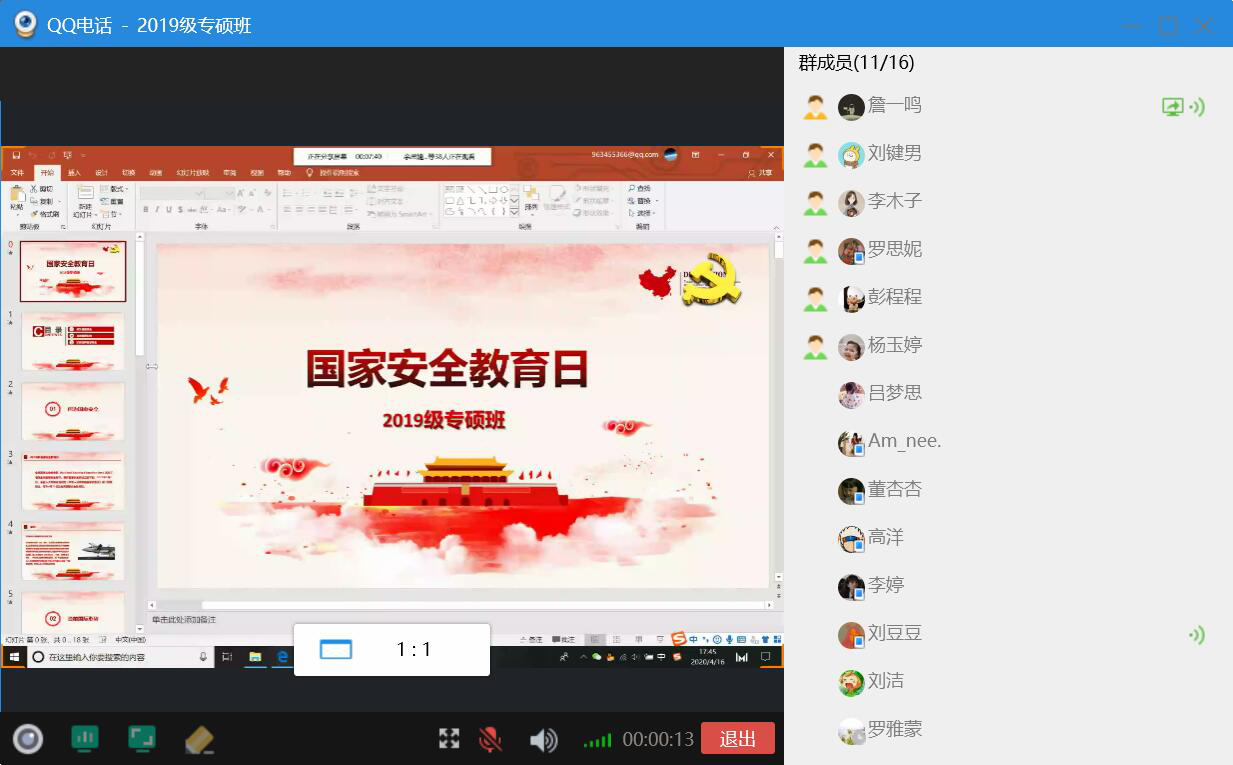Open 李木子's avatar in member list
Viewport: 1233px width, 765px height.
[851, 203]
